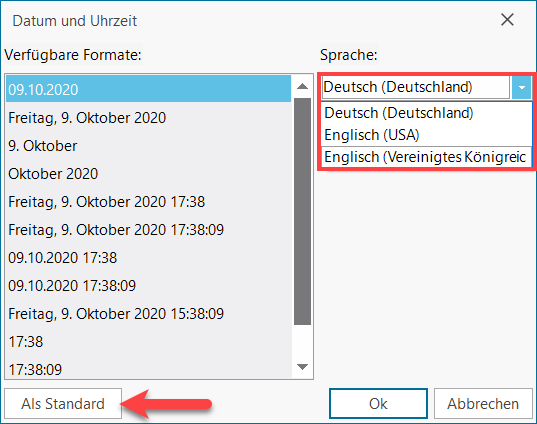Click the Als Standard button
The width and height of the screenshot is (537, 424).
(x=63, y=403)
